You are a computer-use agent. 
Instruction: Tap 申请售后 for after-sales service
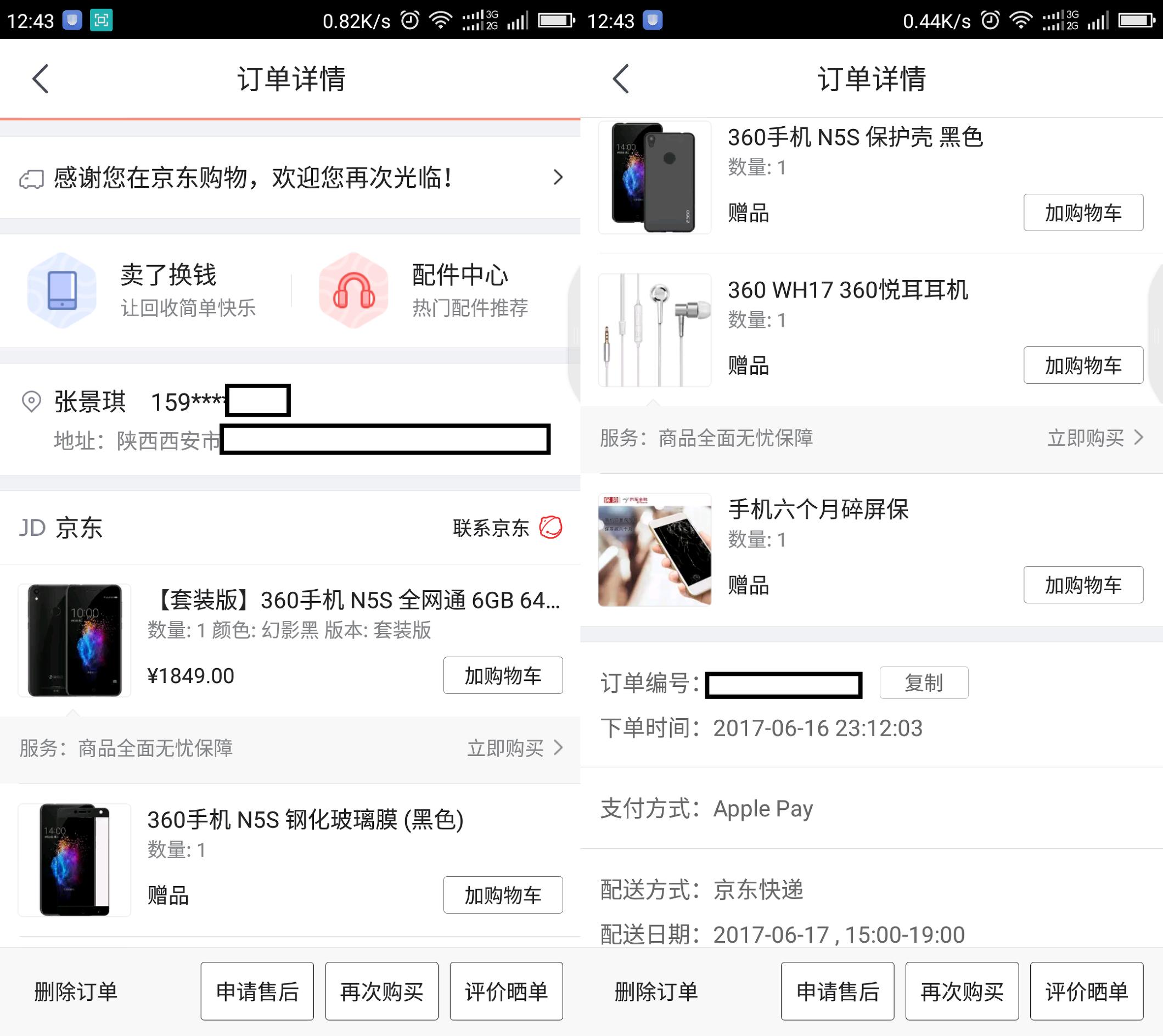coord(257,990)
